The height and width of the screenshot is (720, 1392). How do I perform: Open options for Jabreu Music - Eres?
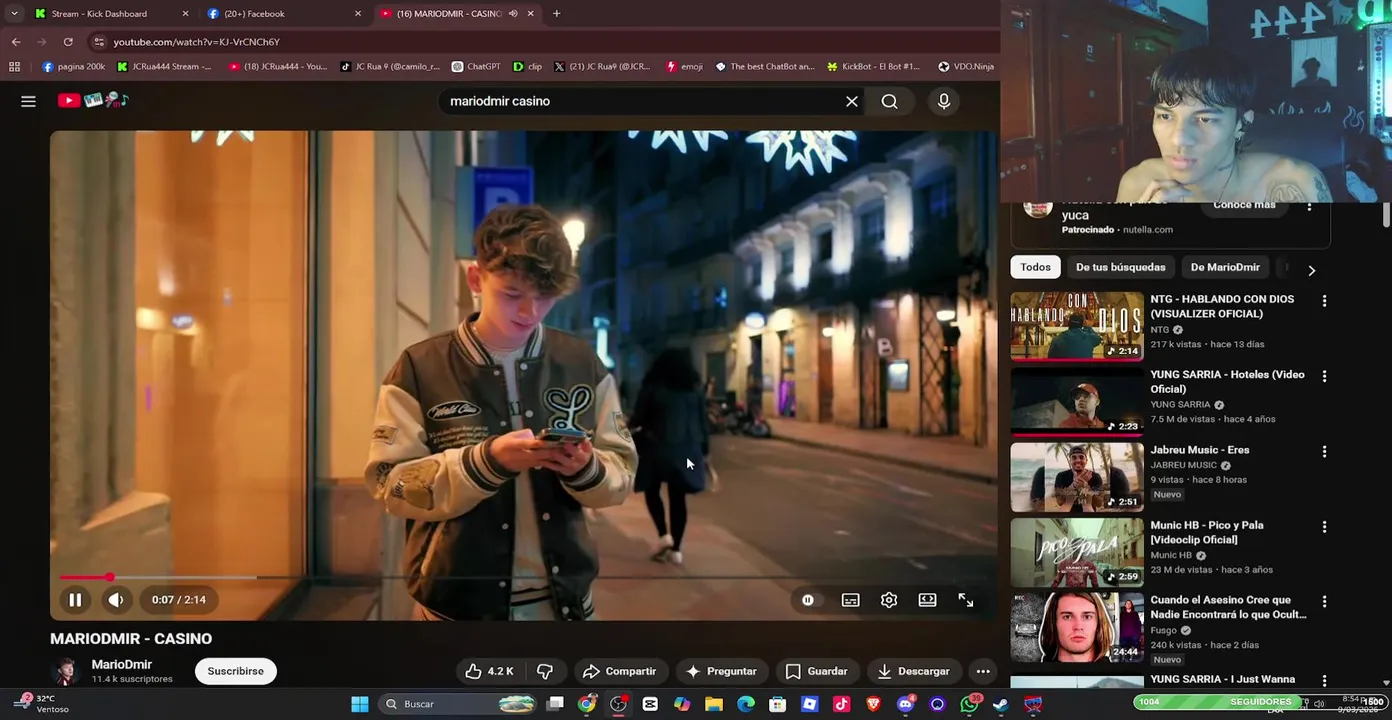1324,451
